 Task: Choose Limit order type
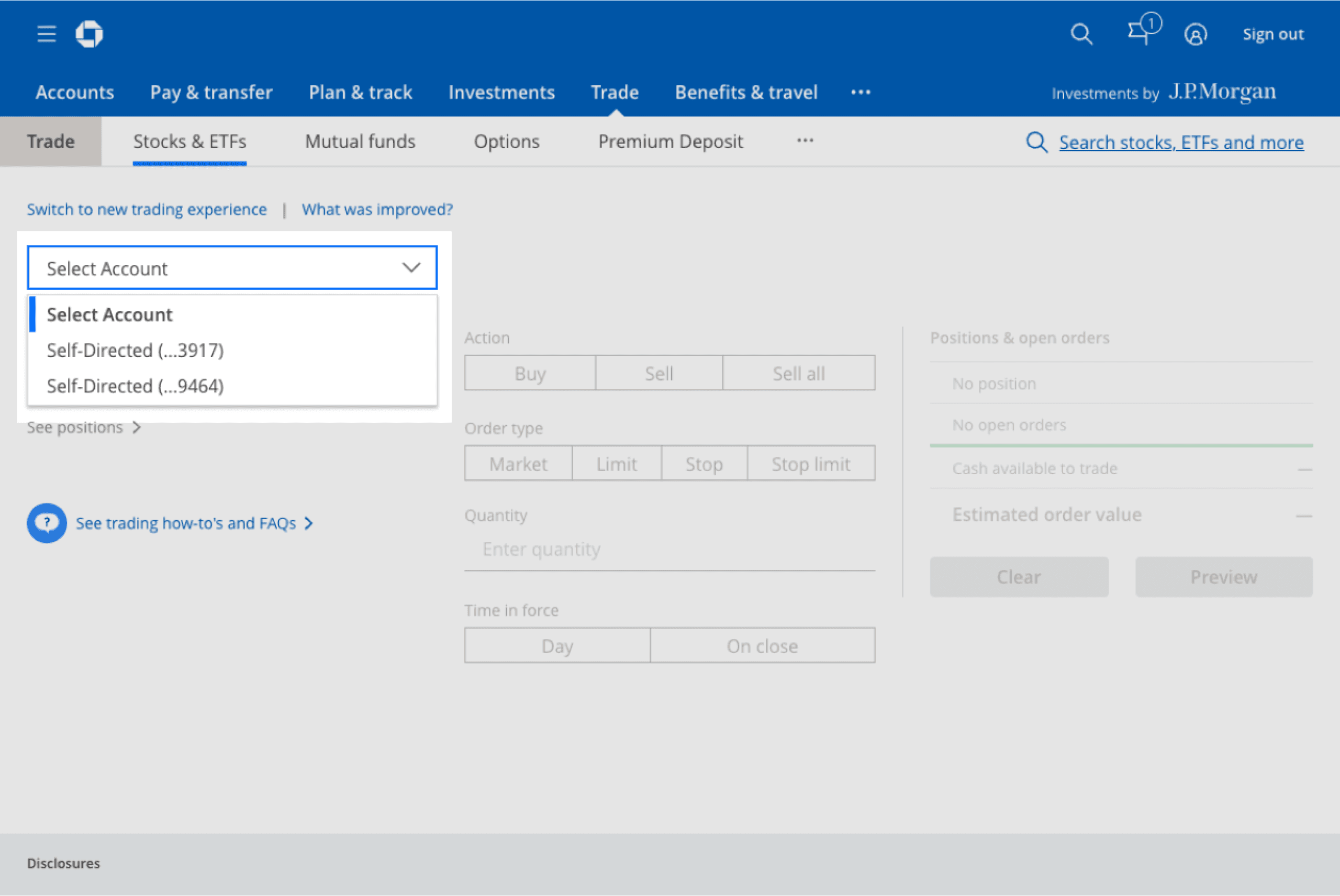pyautogui.click(x=617, y=463)
